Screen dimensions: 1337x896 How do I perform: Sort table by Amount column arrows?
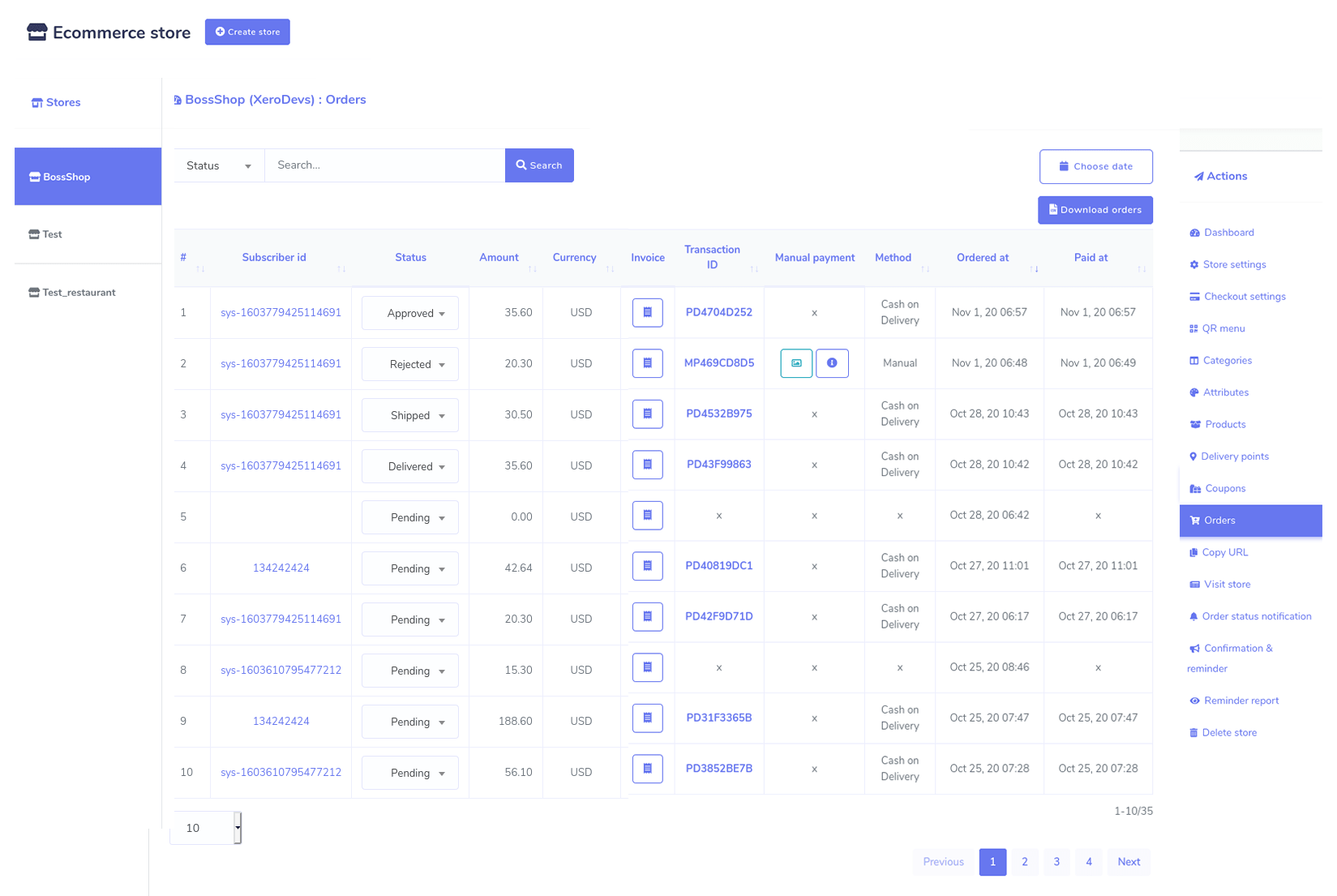click(x=532, y=268)
